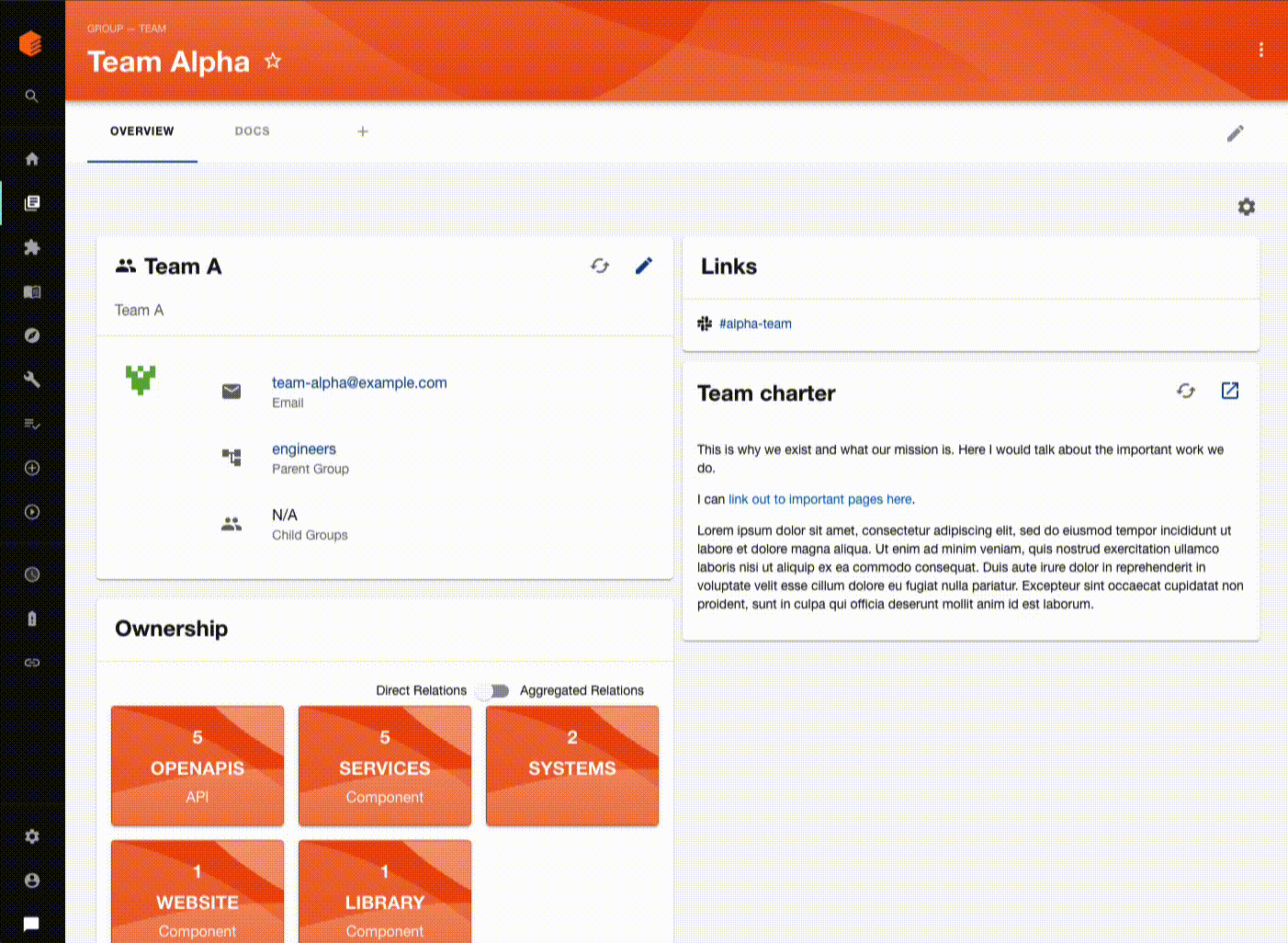
Task: Open the #alpha-team Slack link
Action: click(755, 324)
